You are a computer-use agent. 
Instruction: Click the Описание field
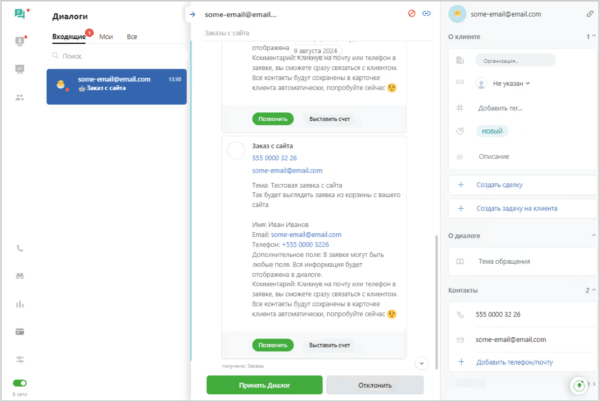(494, 156)
